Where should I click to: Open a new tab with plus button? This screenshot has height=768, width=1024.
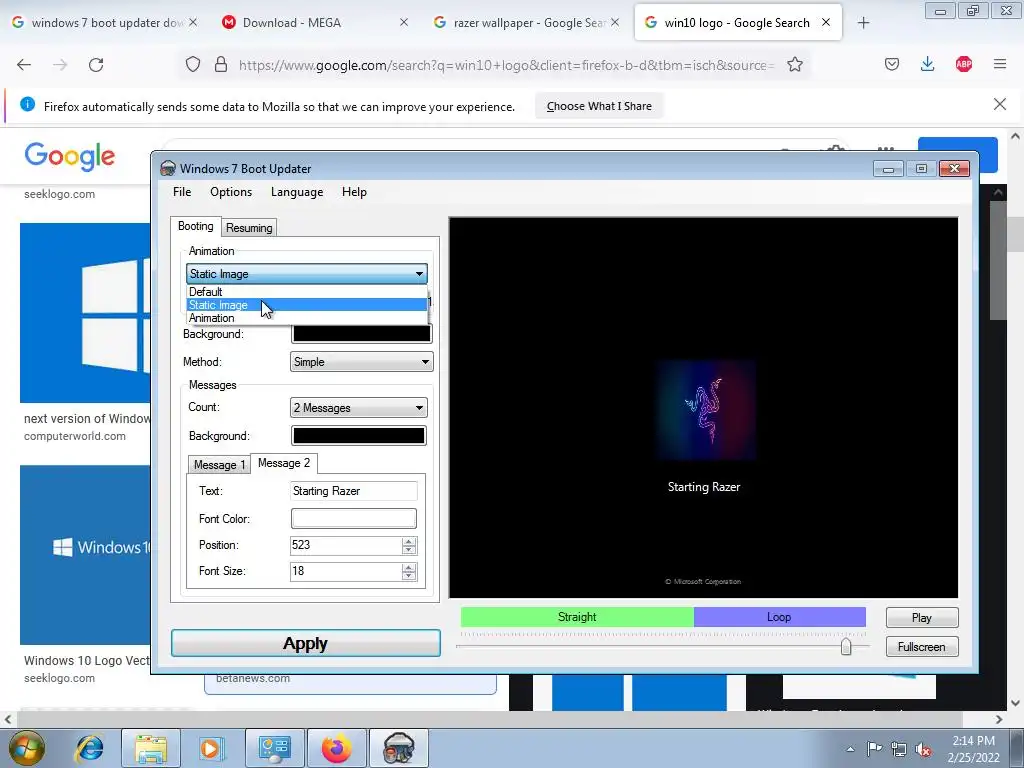863,23
